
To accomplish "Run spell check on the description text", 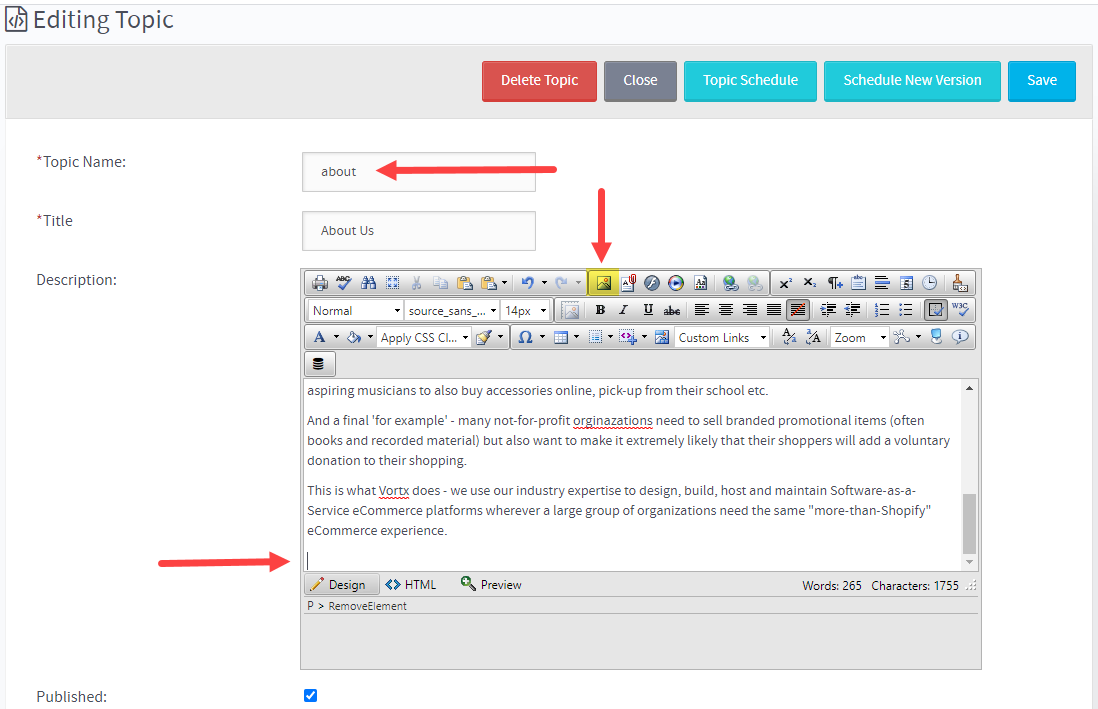I will click(x=343, y=282).
